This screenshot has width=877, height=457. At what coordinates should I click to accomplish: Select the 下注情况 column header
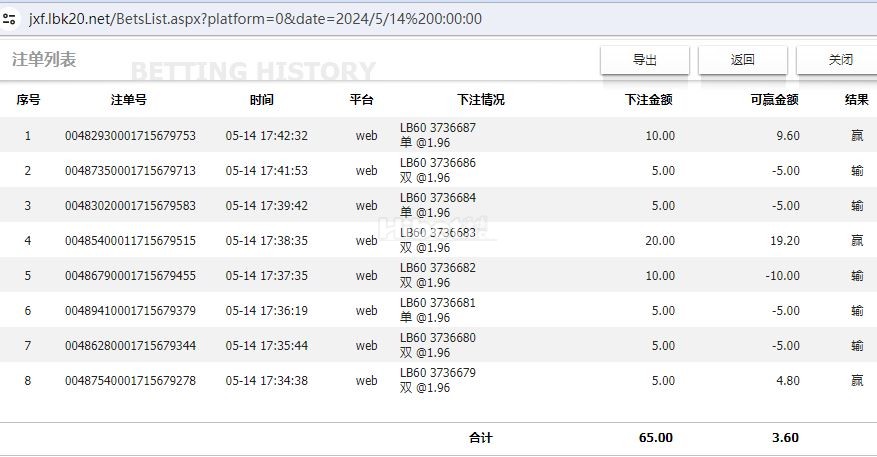point(481,100)
